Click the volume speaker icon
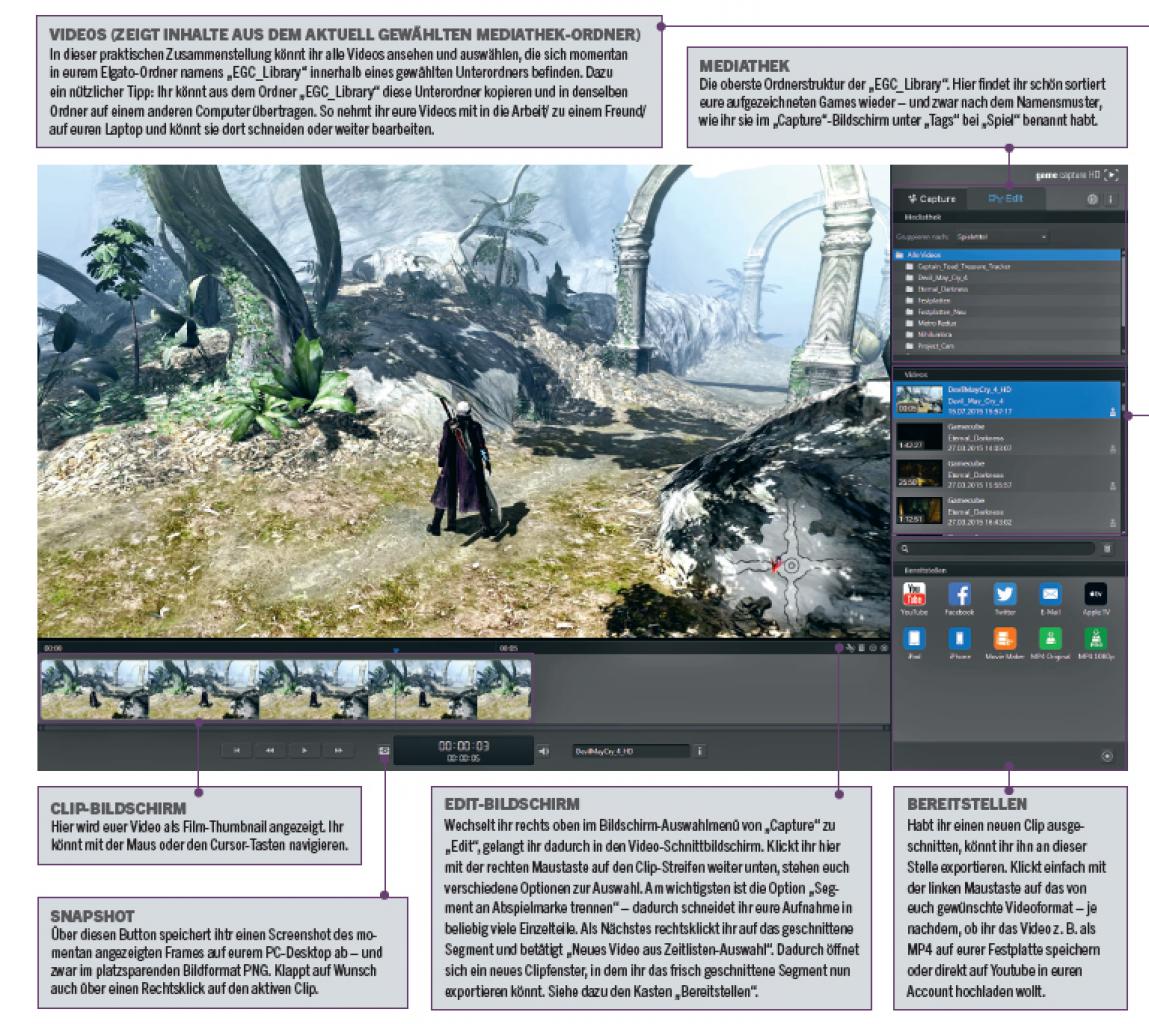Viewport: 1149px width, 1024px height. (x=544, y=751)
